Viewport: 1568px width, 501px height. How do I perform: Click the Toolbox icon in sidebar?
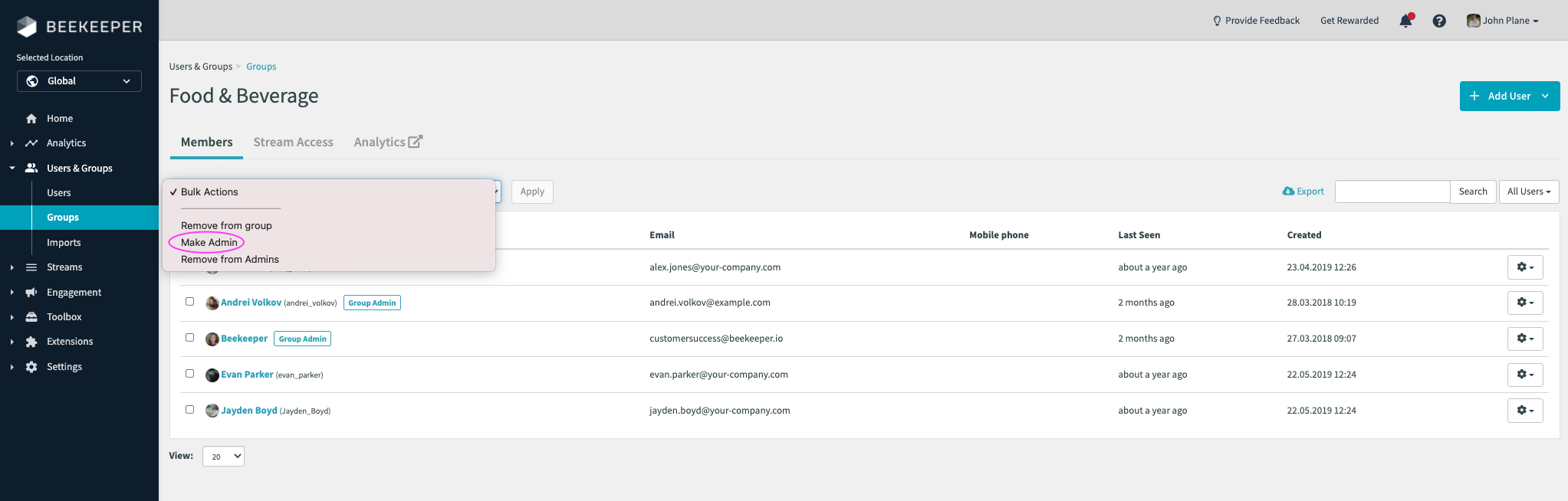coord(31,317)
